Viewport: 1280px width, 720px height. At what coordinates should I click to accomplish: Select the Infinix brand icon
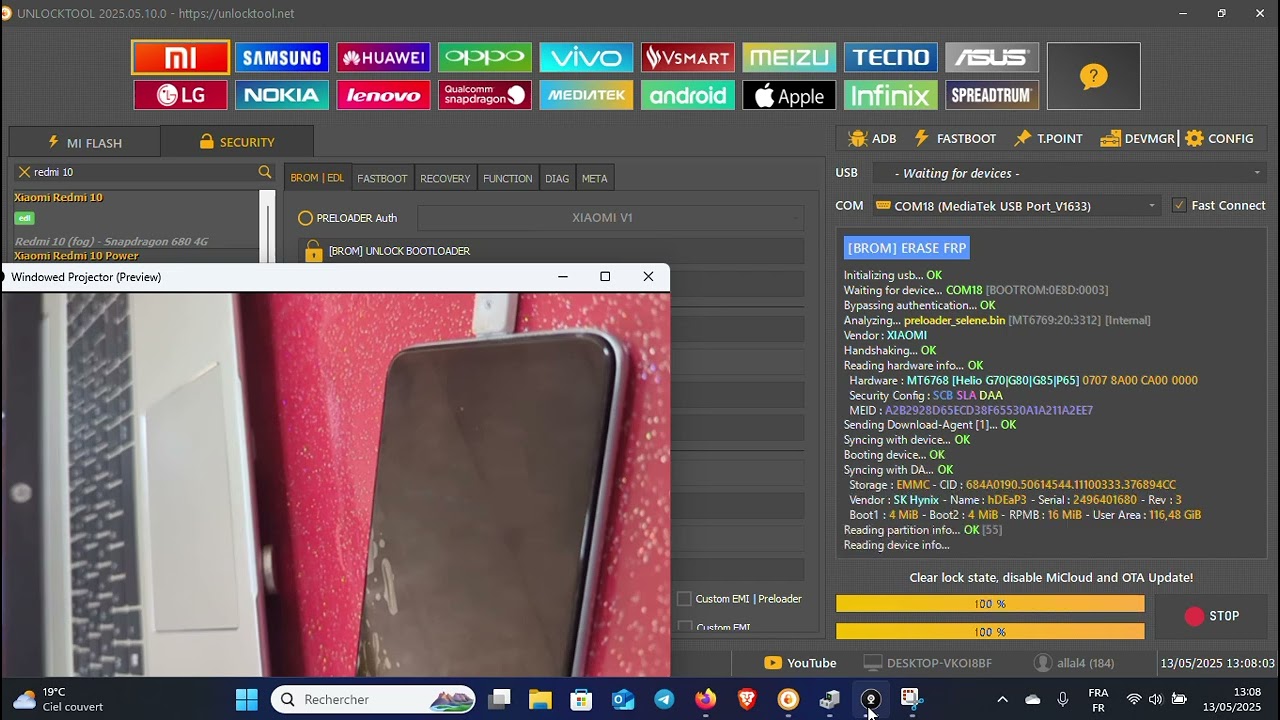click(x=891, y=95)
